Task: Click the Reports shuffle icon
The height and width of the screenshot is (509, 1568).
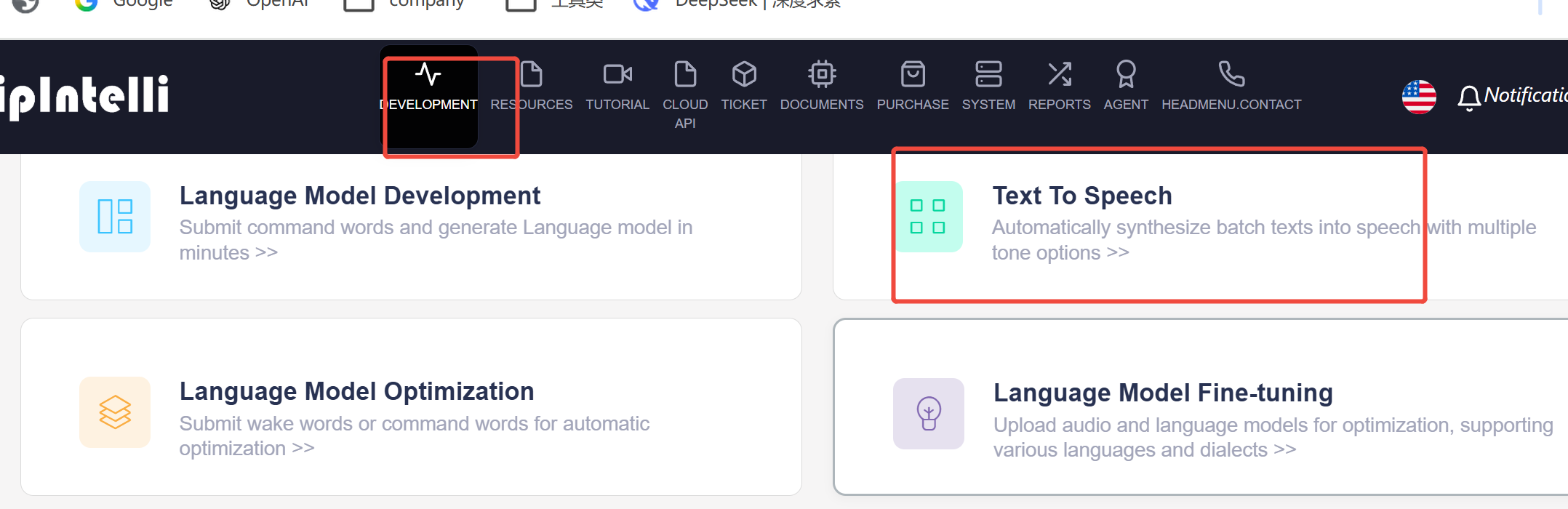Action: pos(1059,74)
